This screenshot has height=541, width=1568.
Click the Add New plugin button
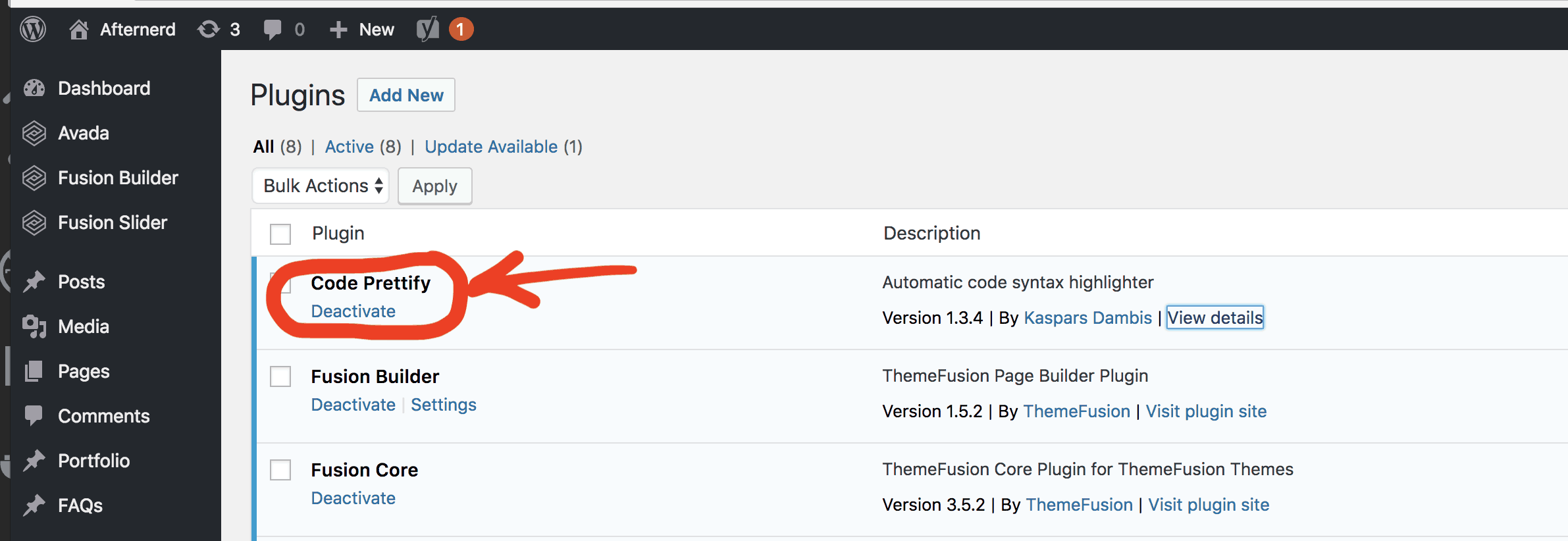406,95
